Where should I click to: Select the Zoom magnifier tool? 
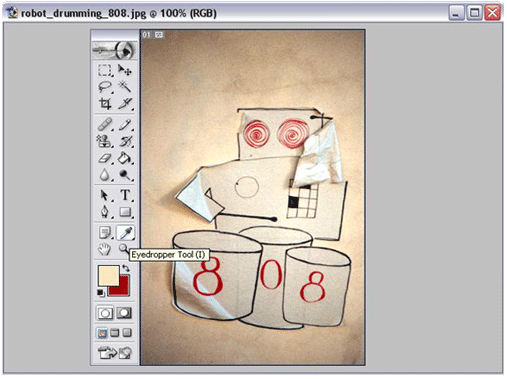[x=123, y=248]
